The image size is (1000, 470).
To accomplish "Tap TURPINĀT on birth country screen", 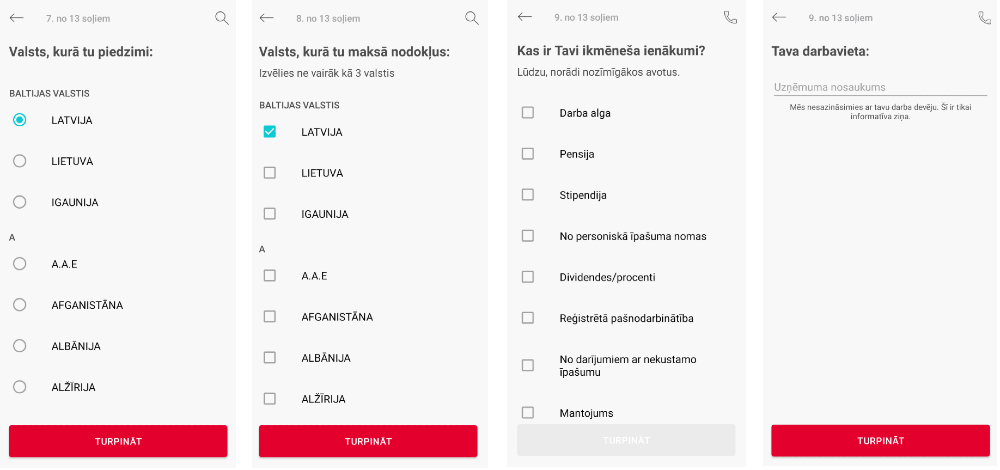I will click(118, 441).
